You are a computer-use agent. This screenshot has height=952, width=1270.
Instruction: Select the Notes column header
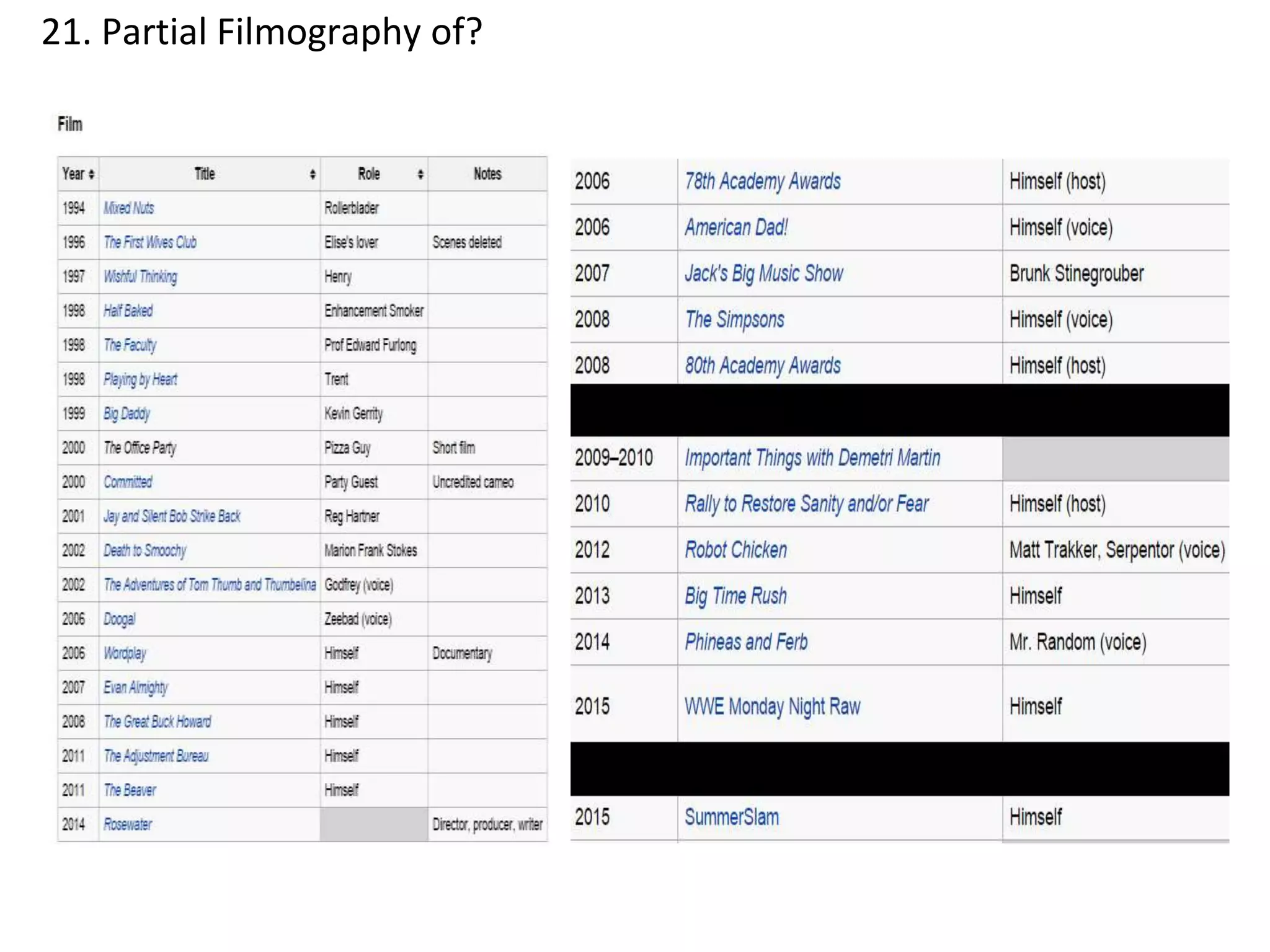point(487,174)
